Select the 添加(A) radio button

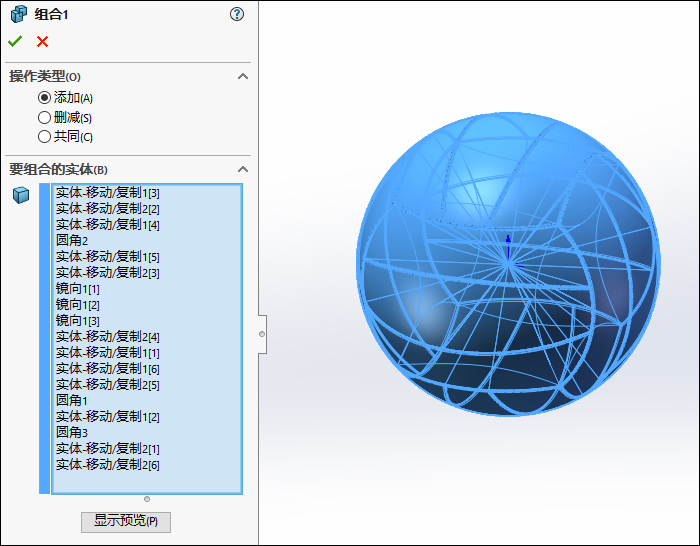(44, 97)
